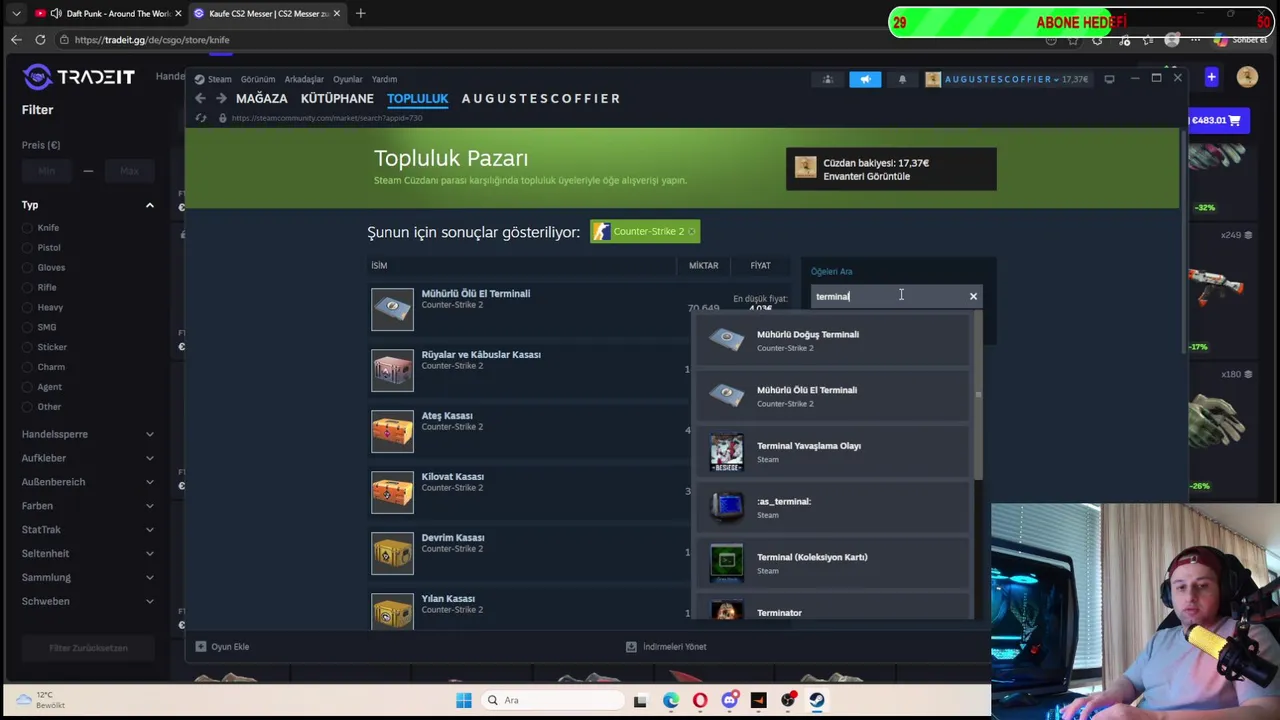Open Steam notifications bell icon
1280x720 pixels.
pyautogui.click(x=902, y=79)
